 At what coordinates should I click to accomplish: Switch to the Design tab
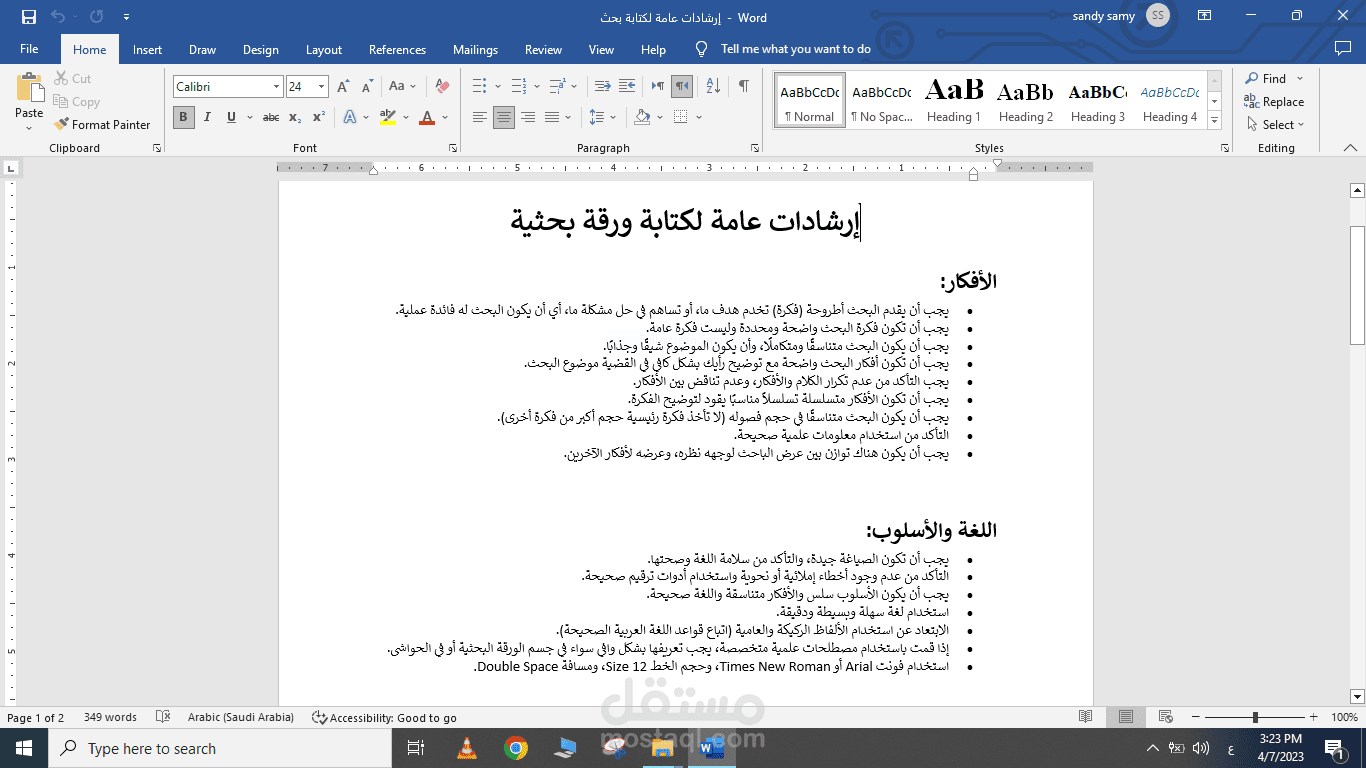261,49
